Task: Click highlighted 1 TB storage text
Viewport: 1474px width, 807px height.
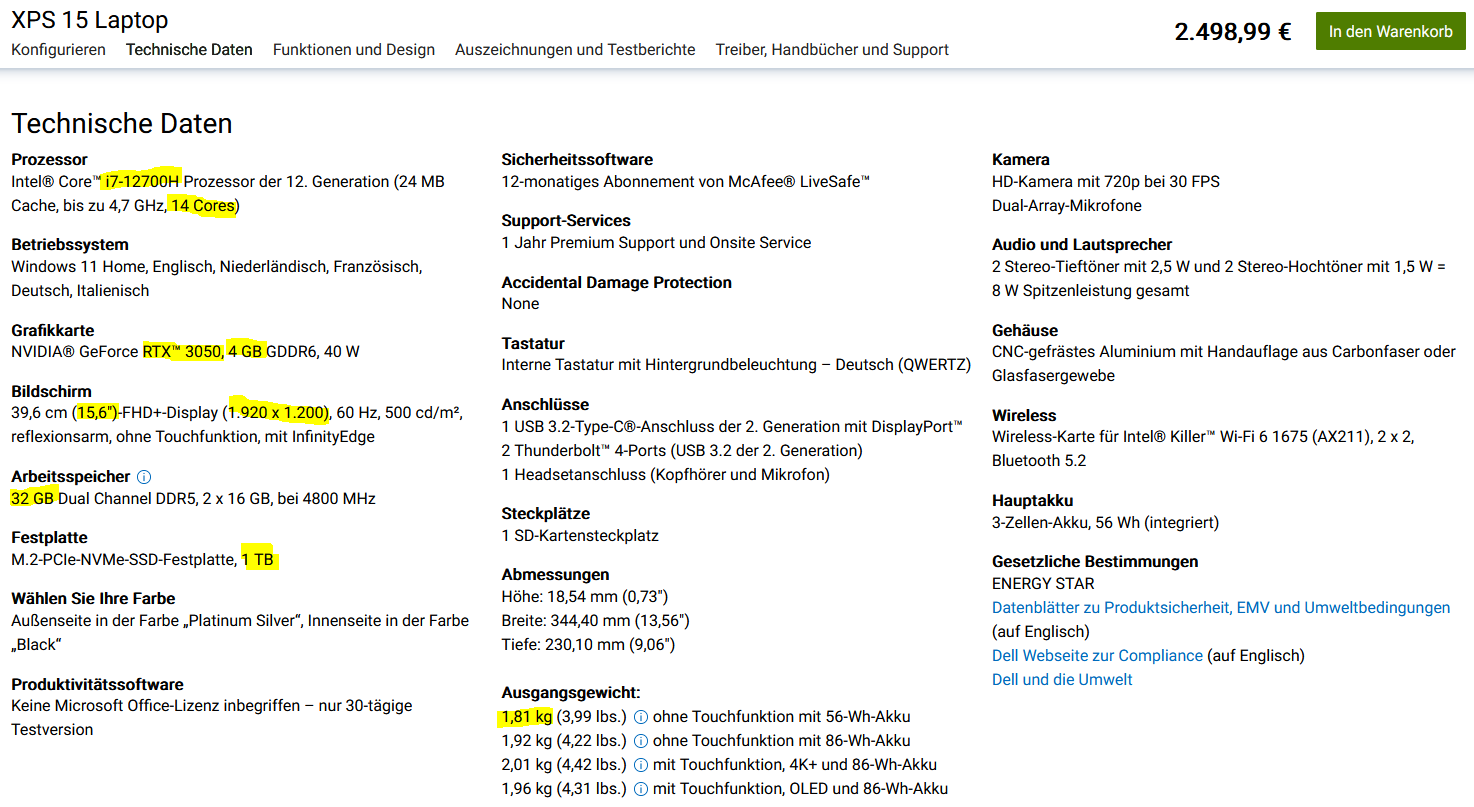Action: (258, 559)
